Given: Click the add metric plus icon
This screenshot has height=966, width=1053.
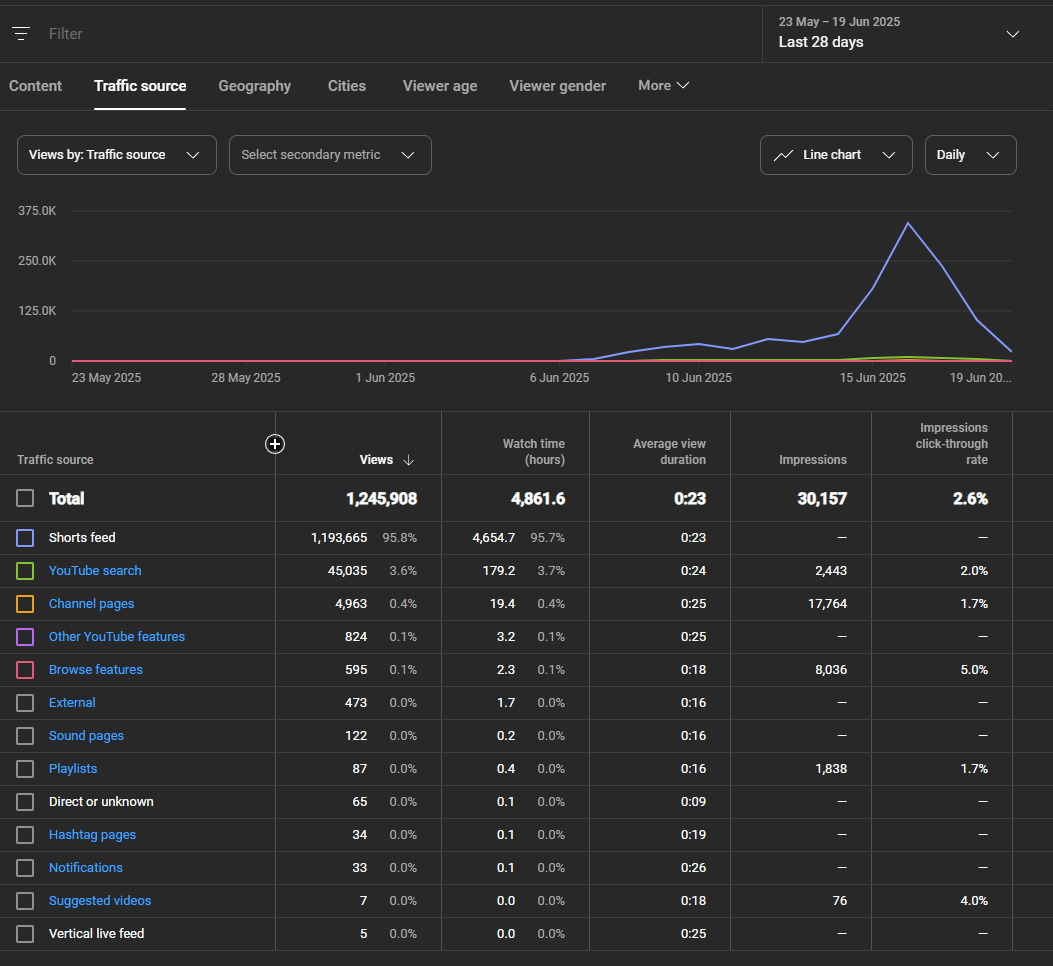Looking at the screenshot, I should [275, 444].
